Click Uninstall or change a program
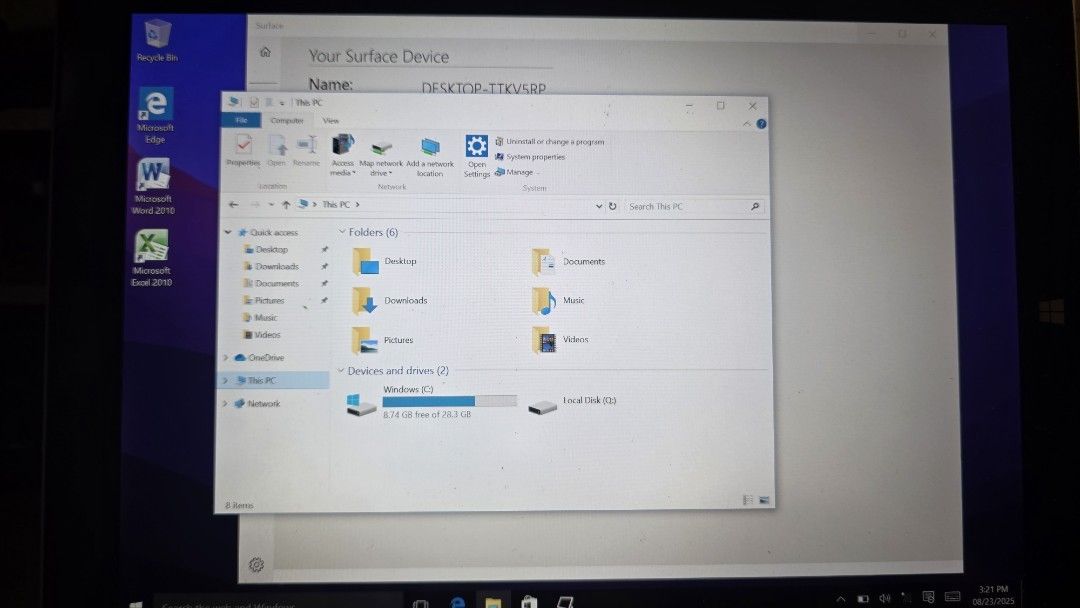This screenshot has height=608, width=1080. click(550, 141)
